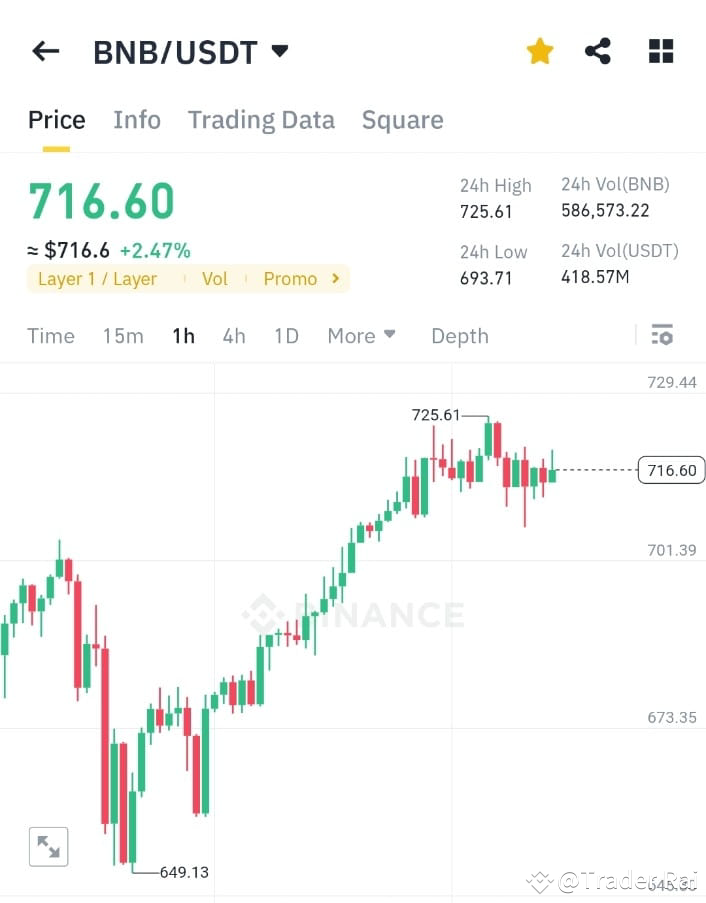Open chart settings icon beside Depth
The height and width of the screenshot is (903, 706).
(662, 336)
